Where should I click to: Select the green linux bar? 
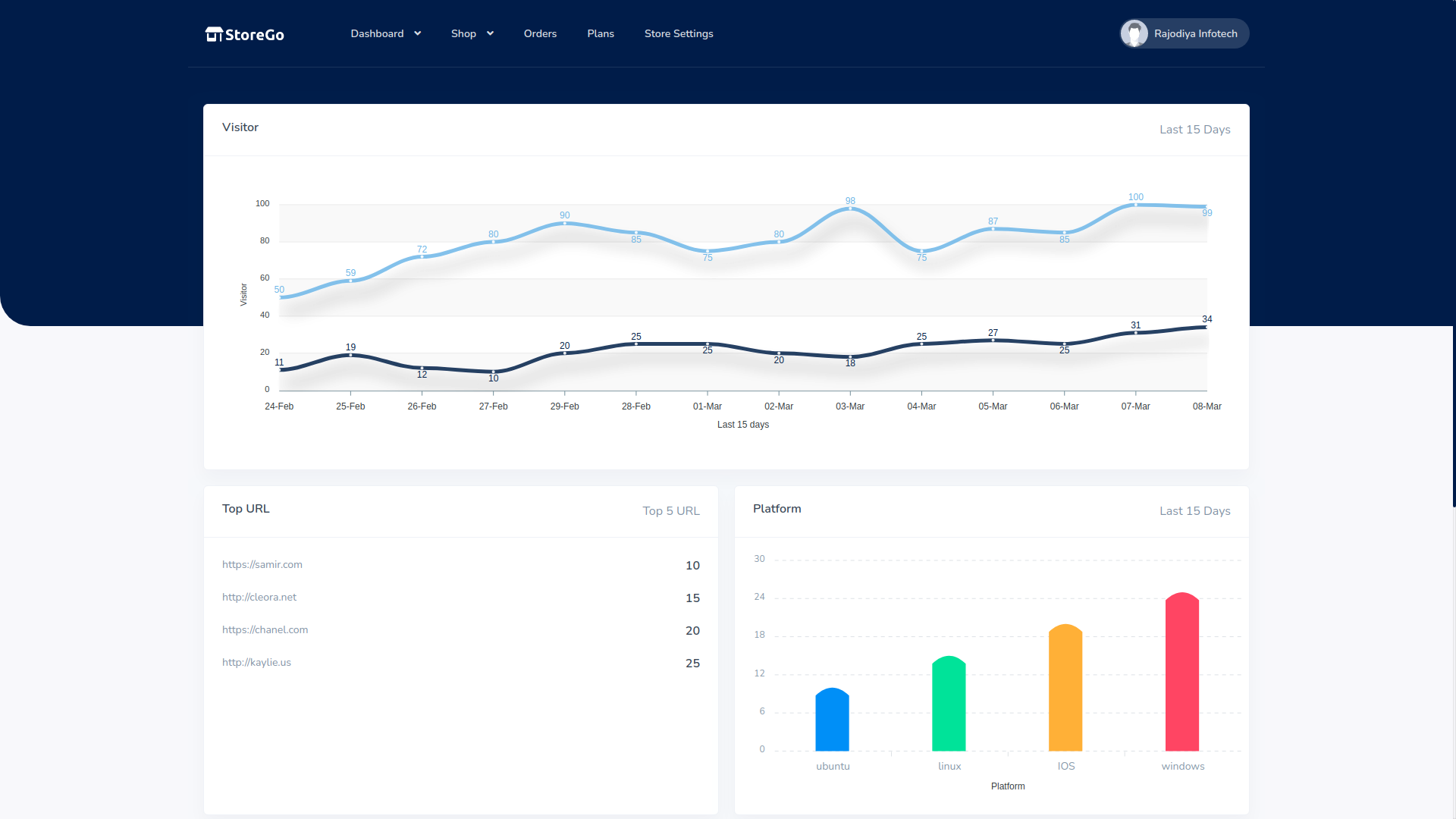[949, 704]
